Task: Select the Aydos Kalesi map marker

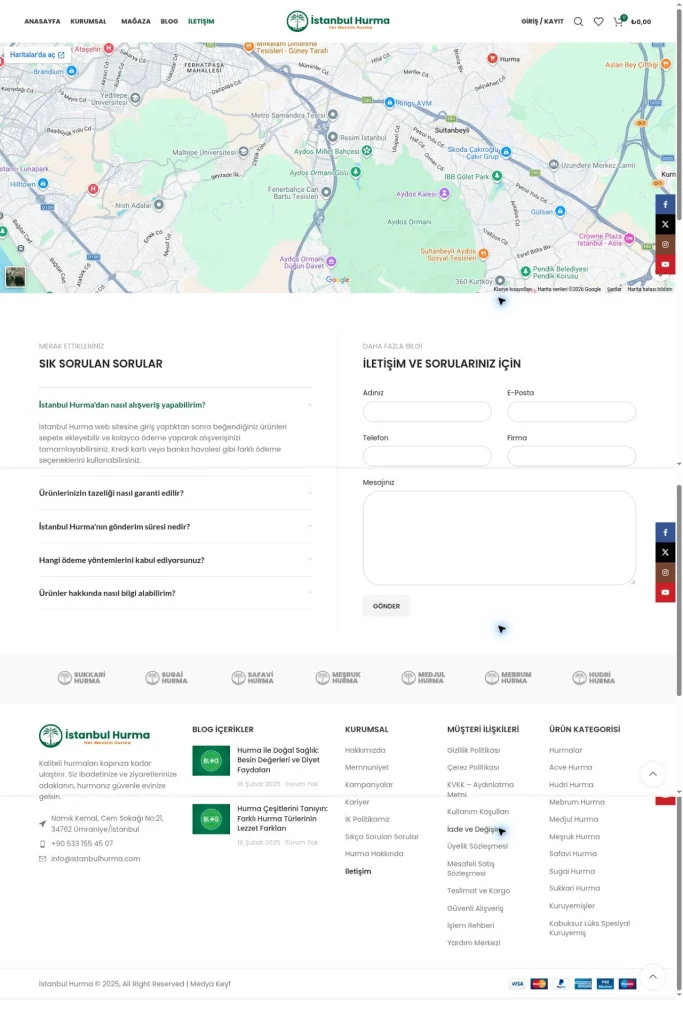Action: click(445, 193)
